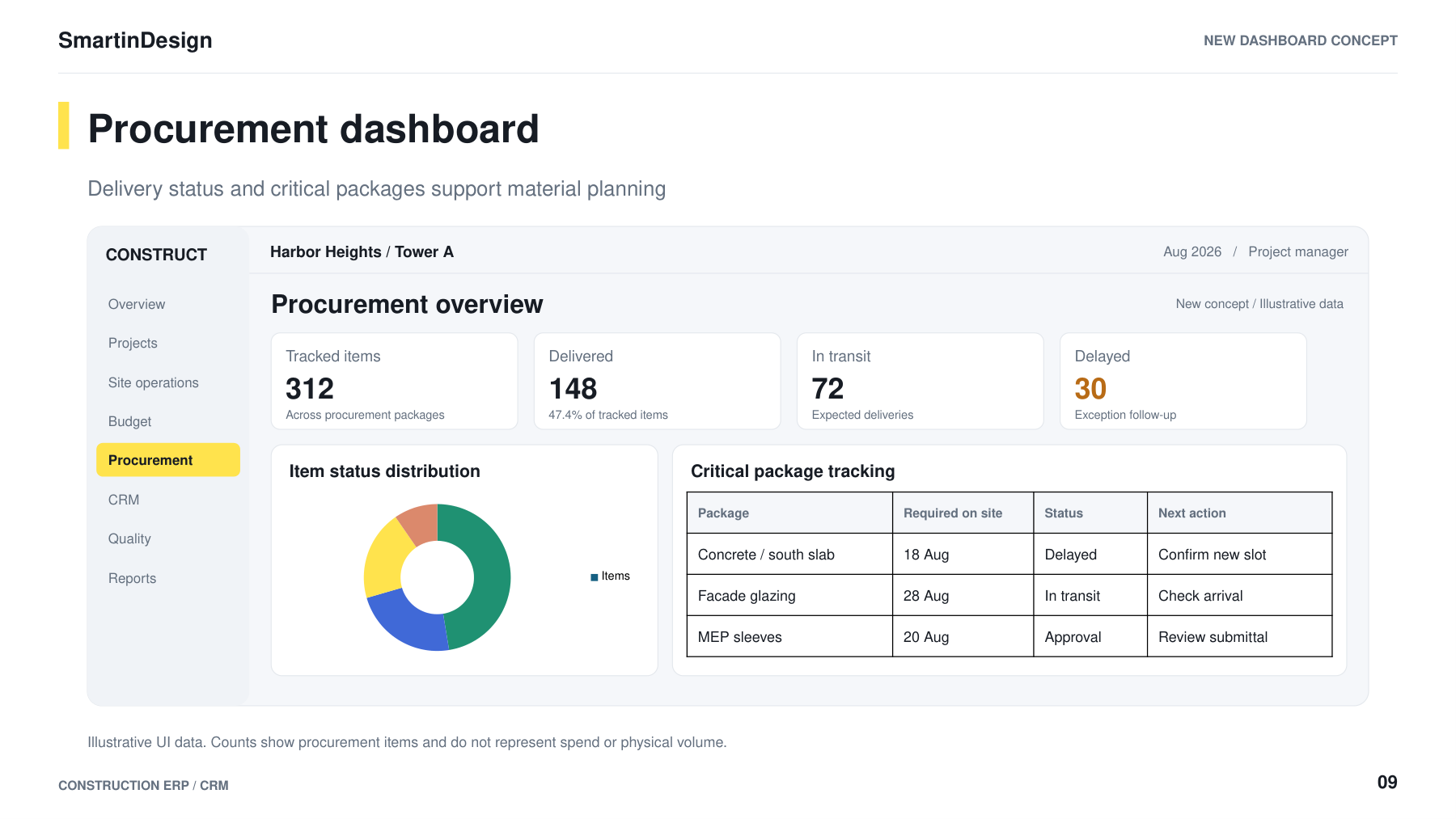The image size is (1456, 819).
Task: Click the 18 Aug date cell
Action: pos(963,555)
